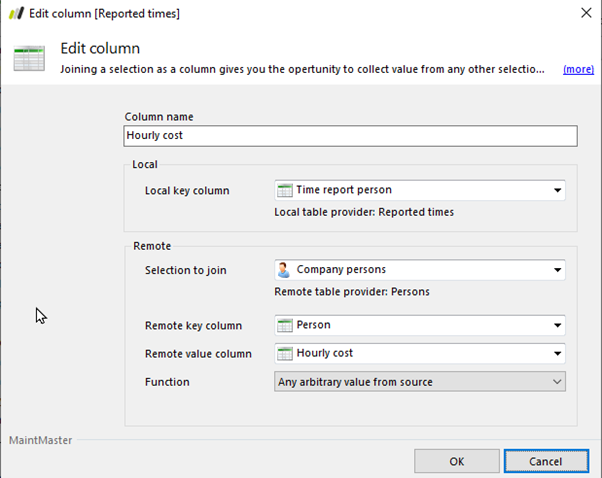The height and width of the screenshot is (478, 602).
Task: Focus the Column name input field
Action: (x=350, y=136)
